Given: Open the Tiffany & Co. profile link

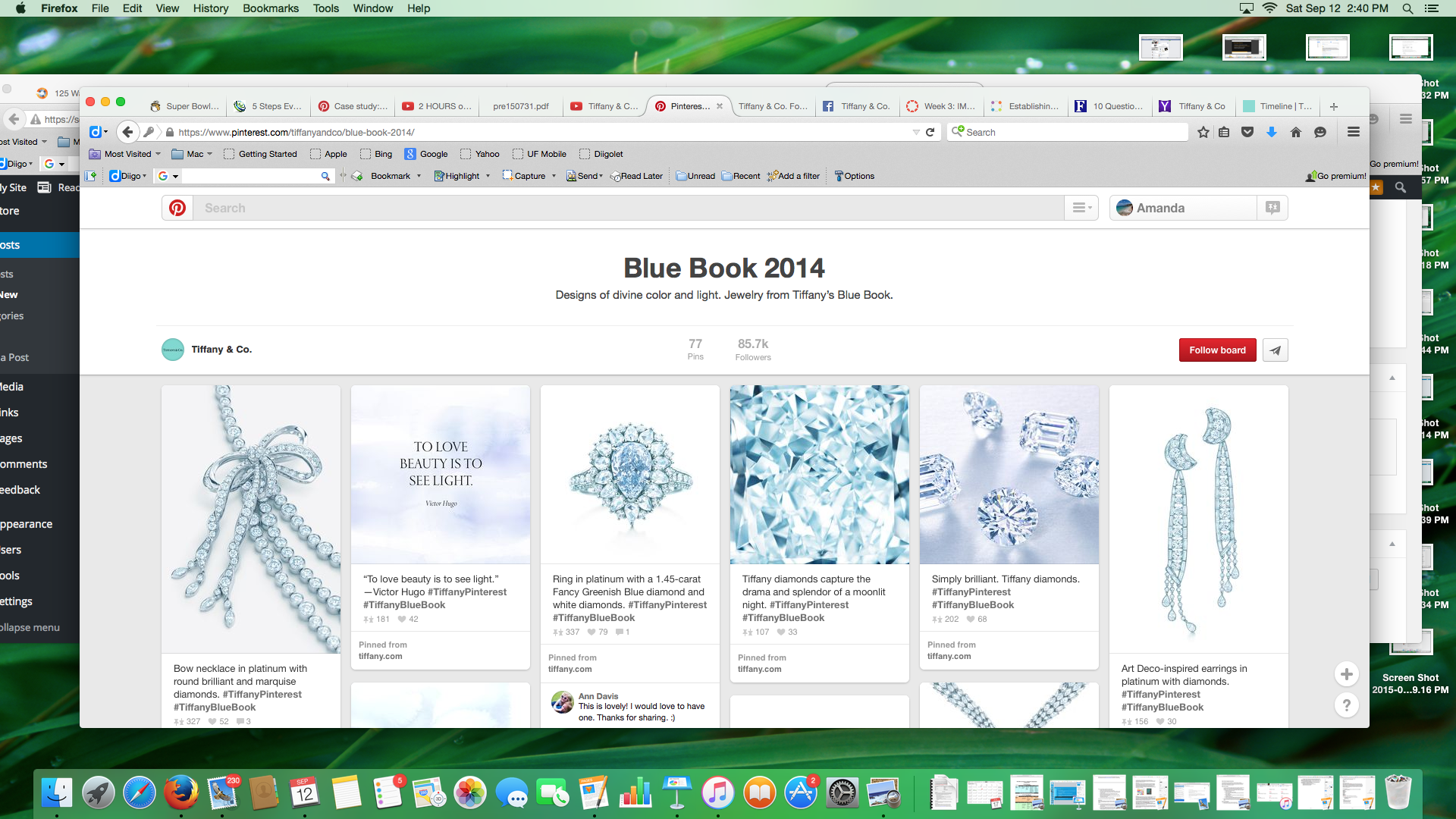Looking at the screenshot, I should 221,350.
